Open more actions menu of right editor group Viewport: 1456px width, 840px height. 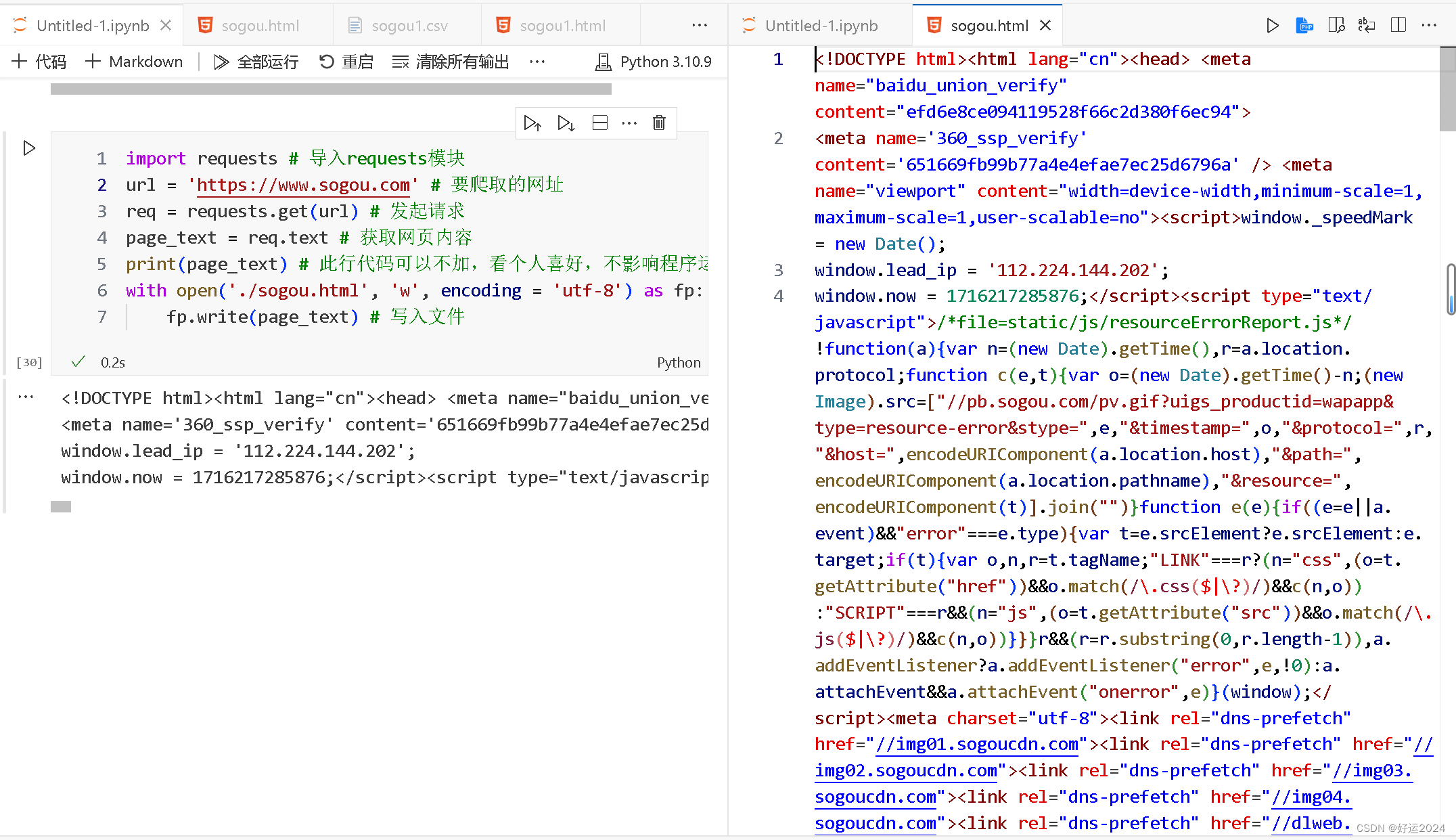pos(1429,26)
